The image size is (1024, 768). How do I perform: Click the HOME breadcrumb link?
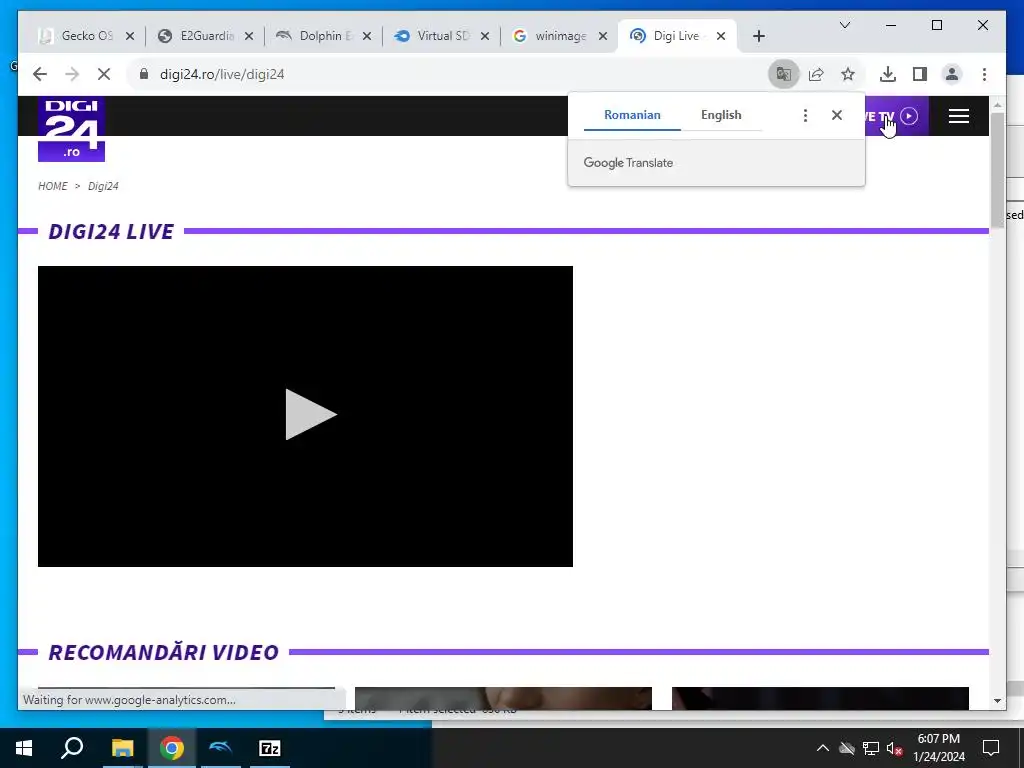(x=53, y=186)
